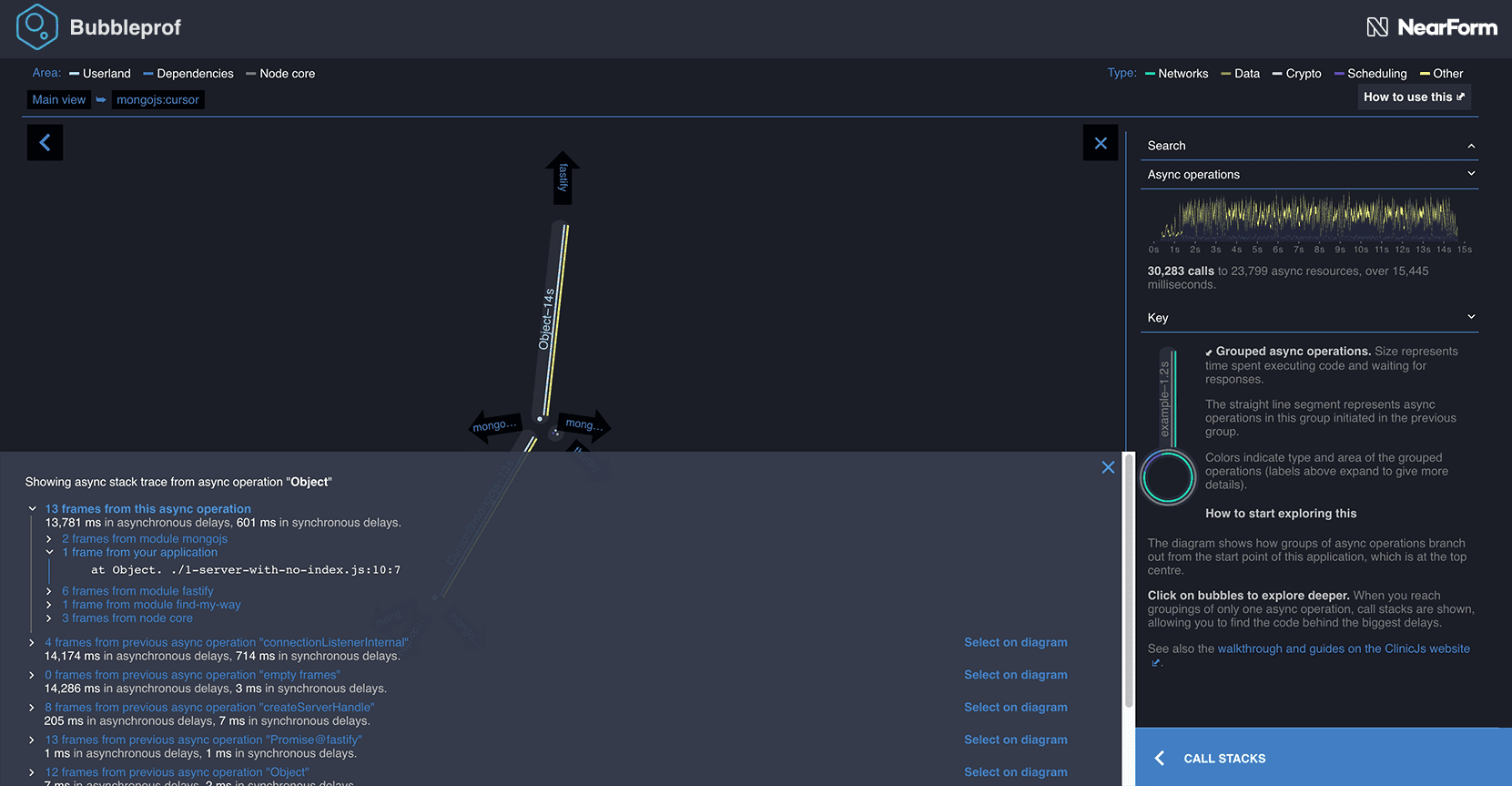The width and height of the screenshot is (1512, 786).
Task: Click the back chevron in Call Stacks bar
Action: pyautogui.click(x=1160, y=758)
